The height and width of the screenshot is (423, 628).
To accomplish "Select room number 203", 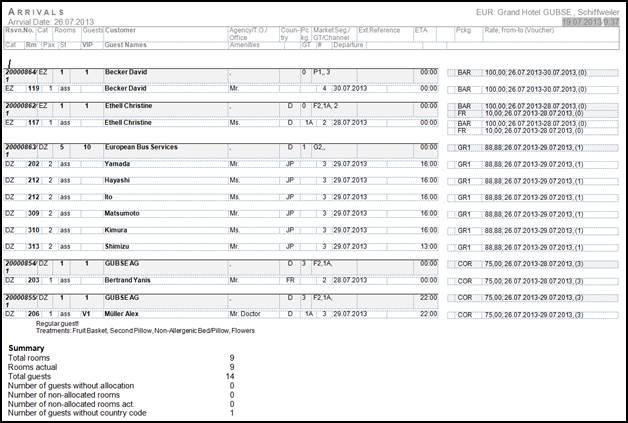I will pyautogui.click(x=34, y=280).
